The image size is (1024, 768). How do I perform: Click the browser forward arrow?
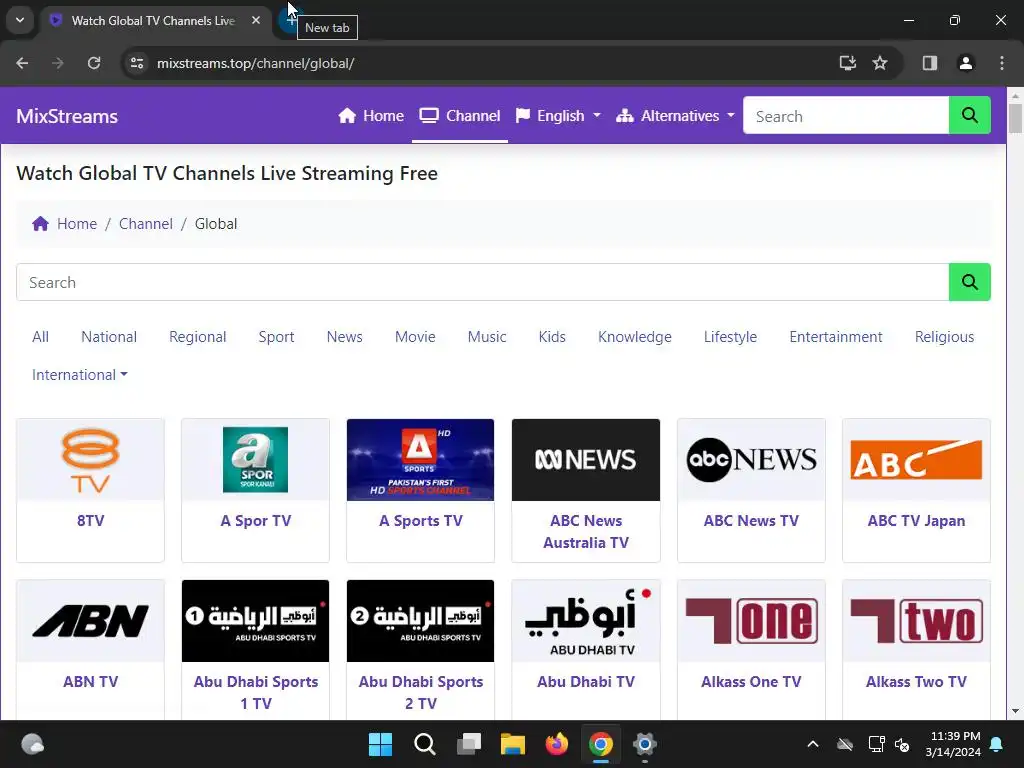58,63
